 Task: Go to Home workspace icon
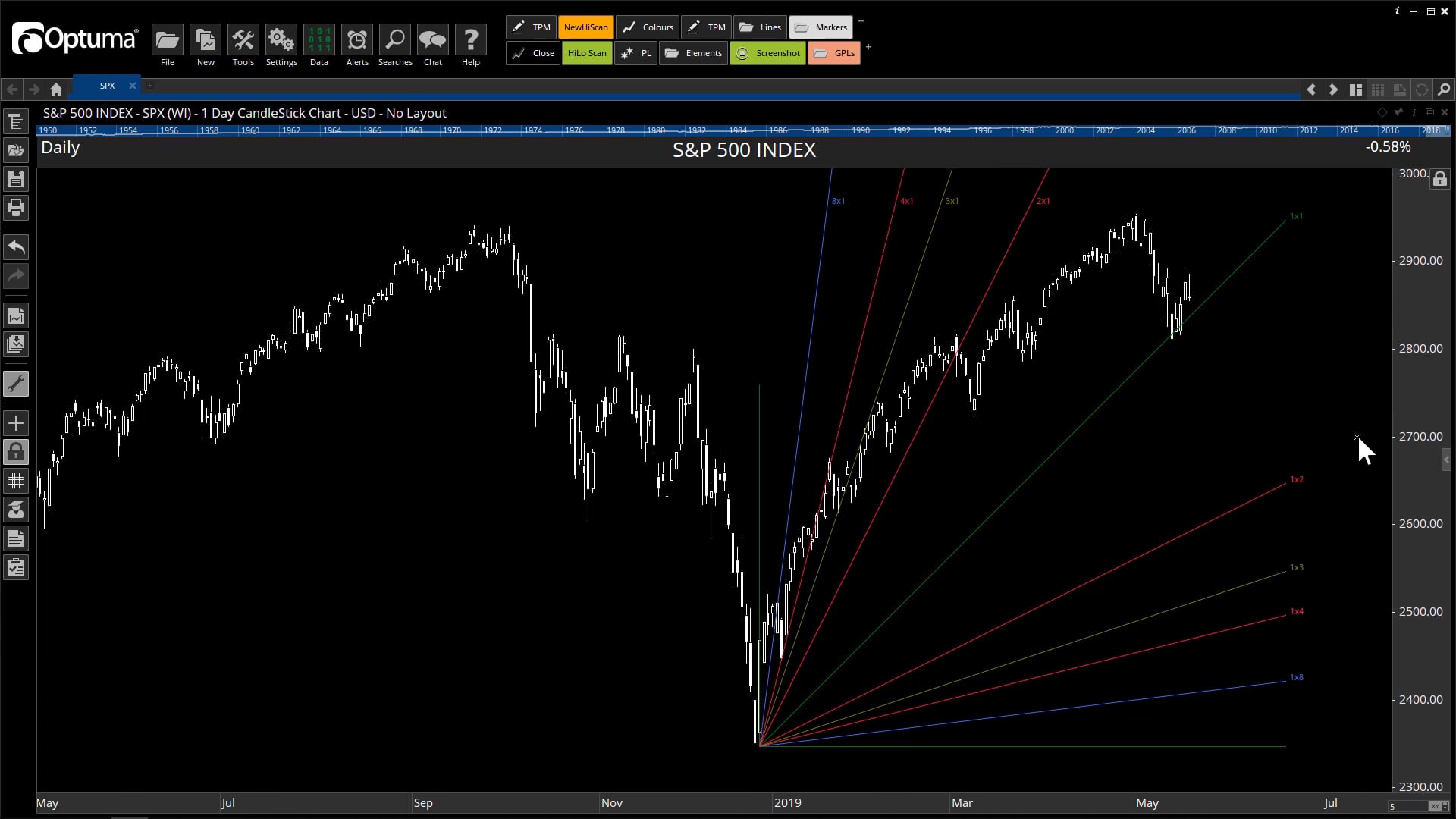56,89
